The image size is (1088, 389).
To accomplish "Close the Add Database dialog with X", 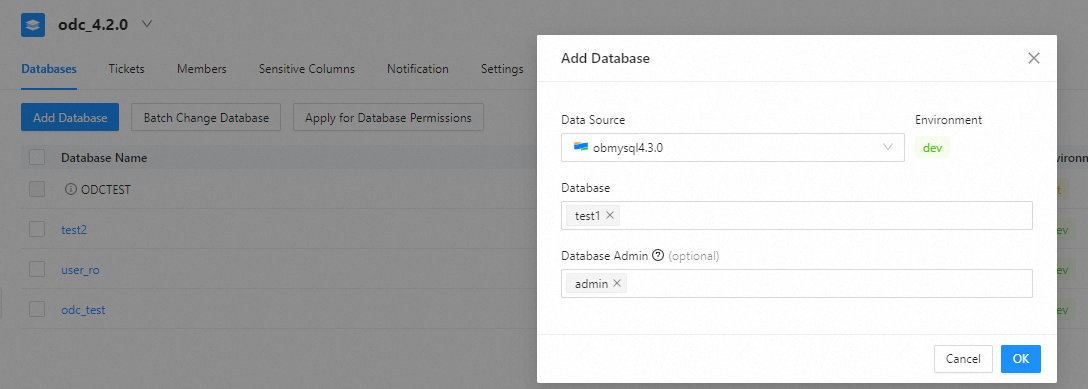I will click(x=1034, y=58).
